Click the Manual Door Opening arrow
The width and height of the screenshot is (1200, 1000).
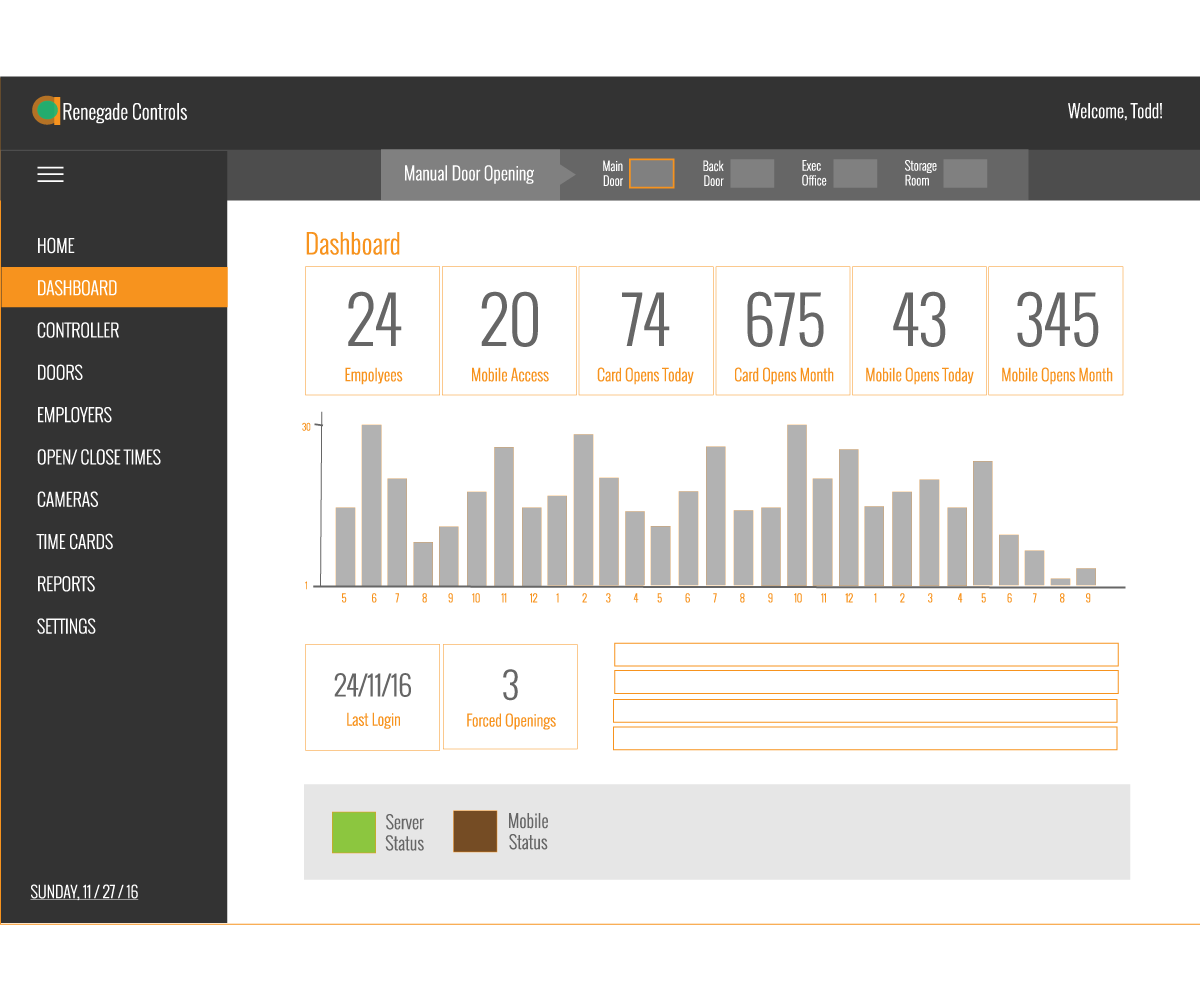pyautogui.click(x=567, y=174)
